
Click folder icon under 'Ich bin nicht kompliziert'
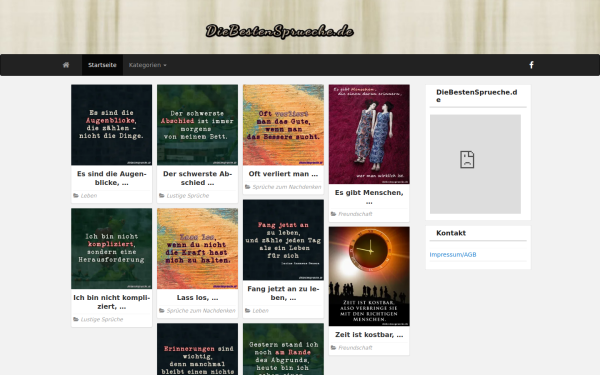(x=76, y=319)
